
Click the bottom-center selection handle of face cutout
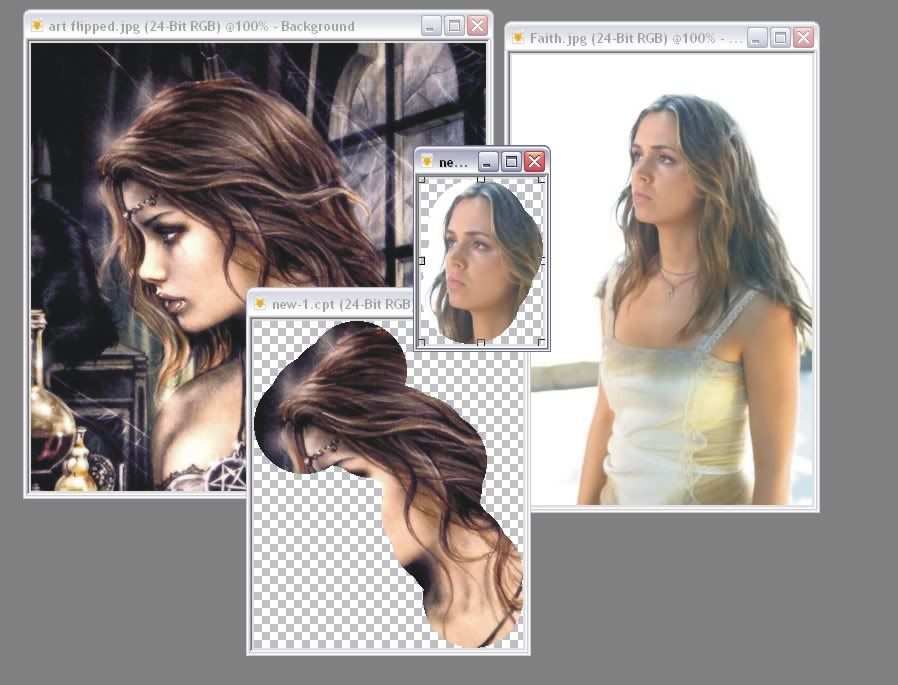[x=481, y=342]
